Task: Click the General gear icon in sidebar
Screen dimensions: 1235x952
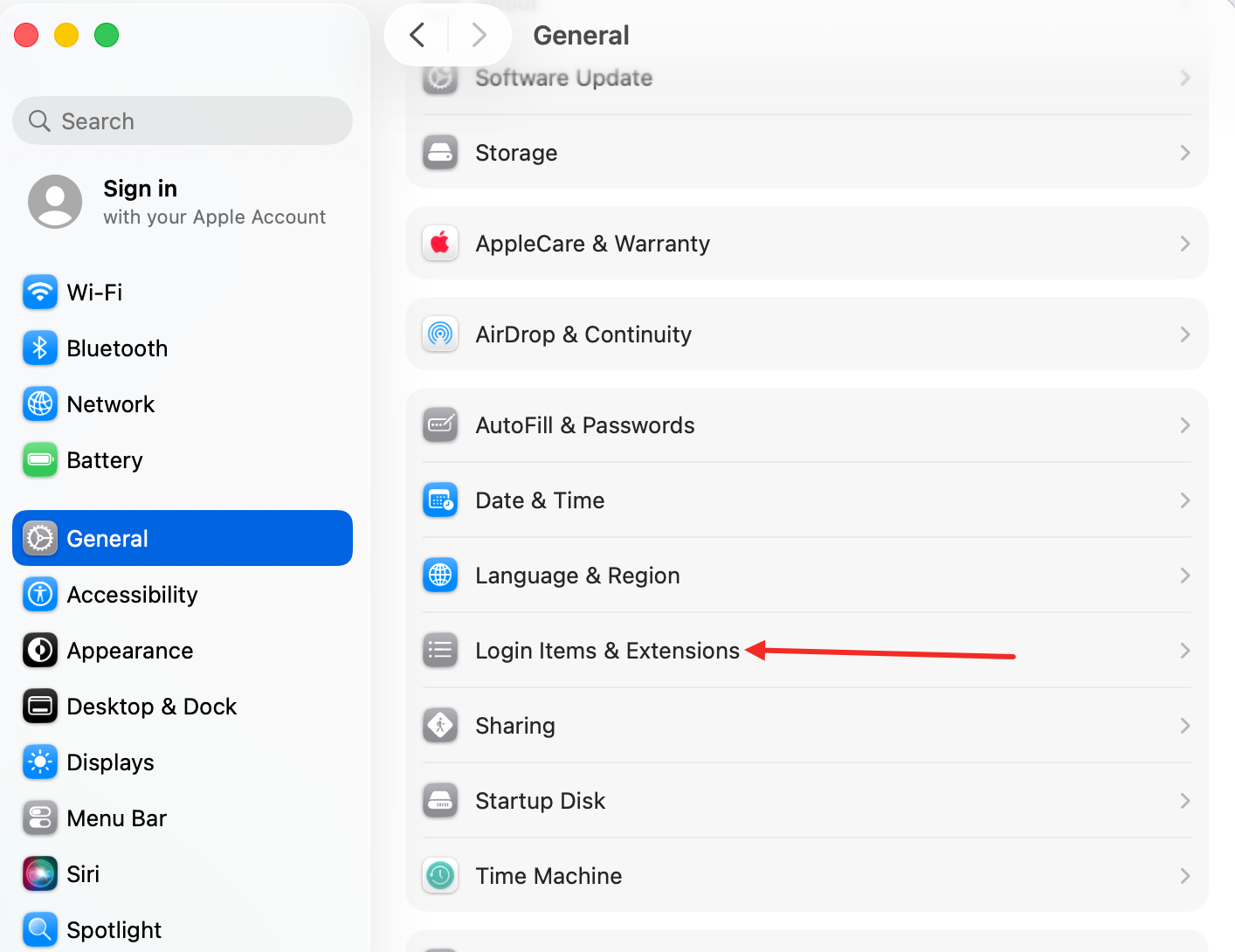Action: point(40,539)
